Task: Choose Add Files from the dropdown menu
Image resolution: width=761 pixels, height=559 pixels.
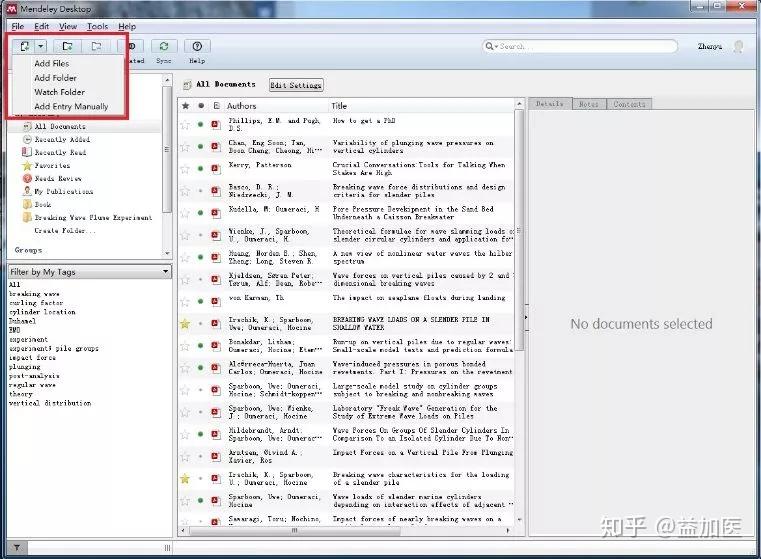Action: pos(52,63)
